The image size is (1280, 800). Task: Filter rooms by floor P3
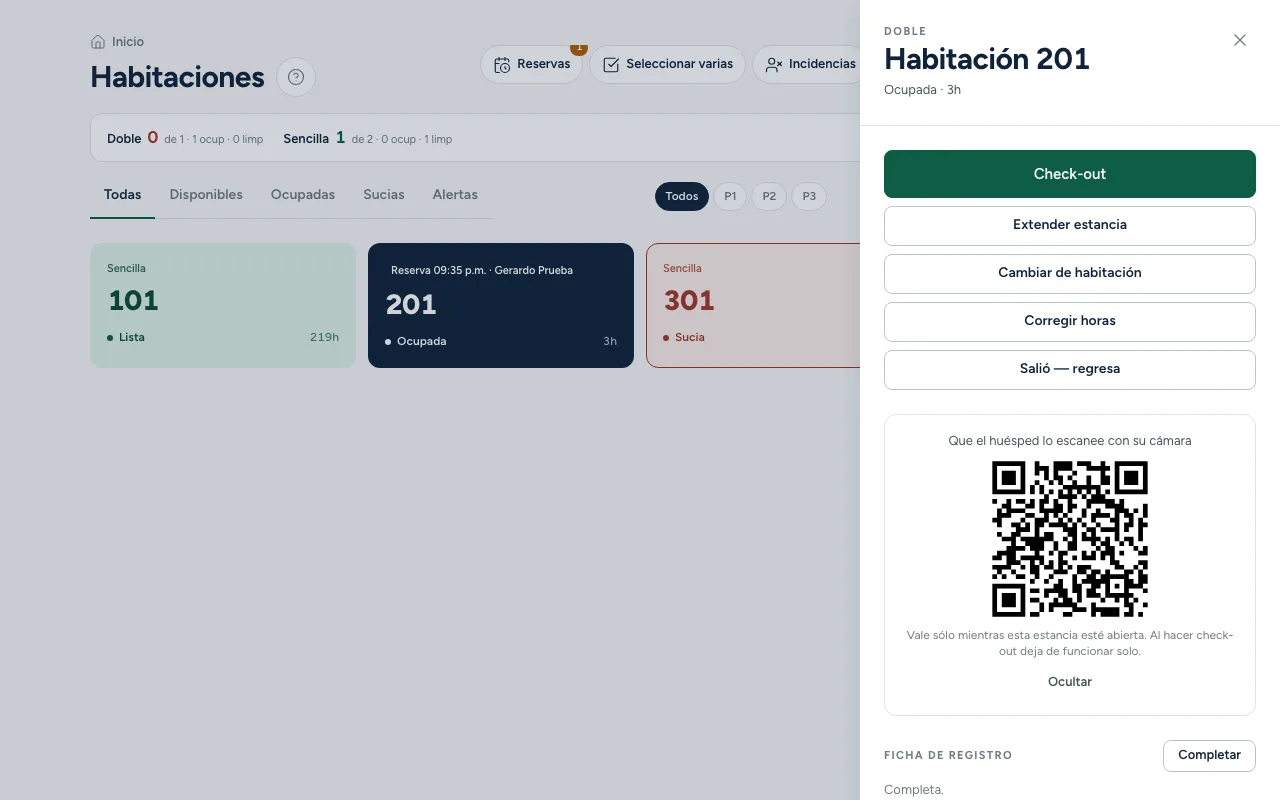[x=809, y=196]
